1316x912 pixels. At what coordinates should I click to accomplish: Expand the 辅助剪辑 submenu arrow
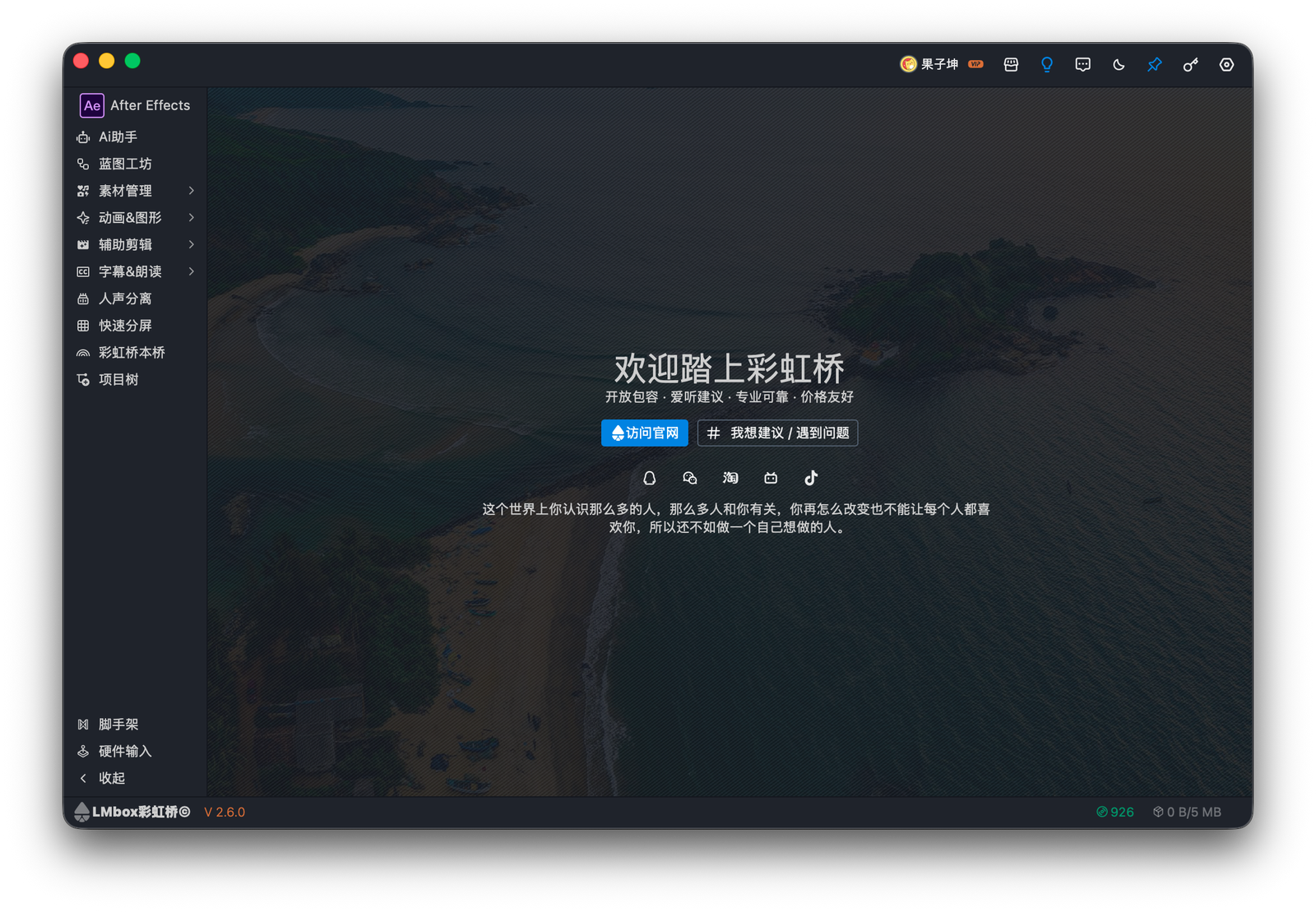click(x=191, y=244)
